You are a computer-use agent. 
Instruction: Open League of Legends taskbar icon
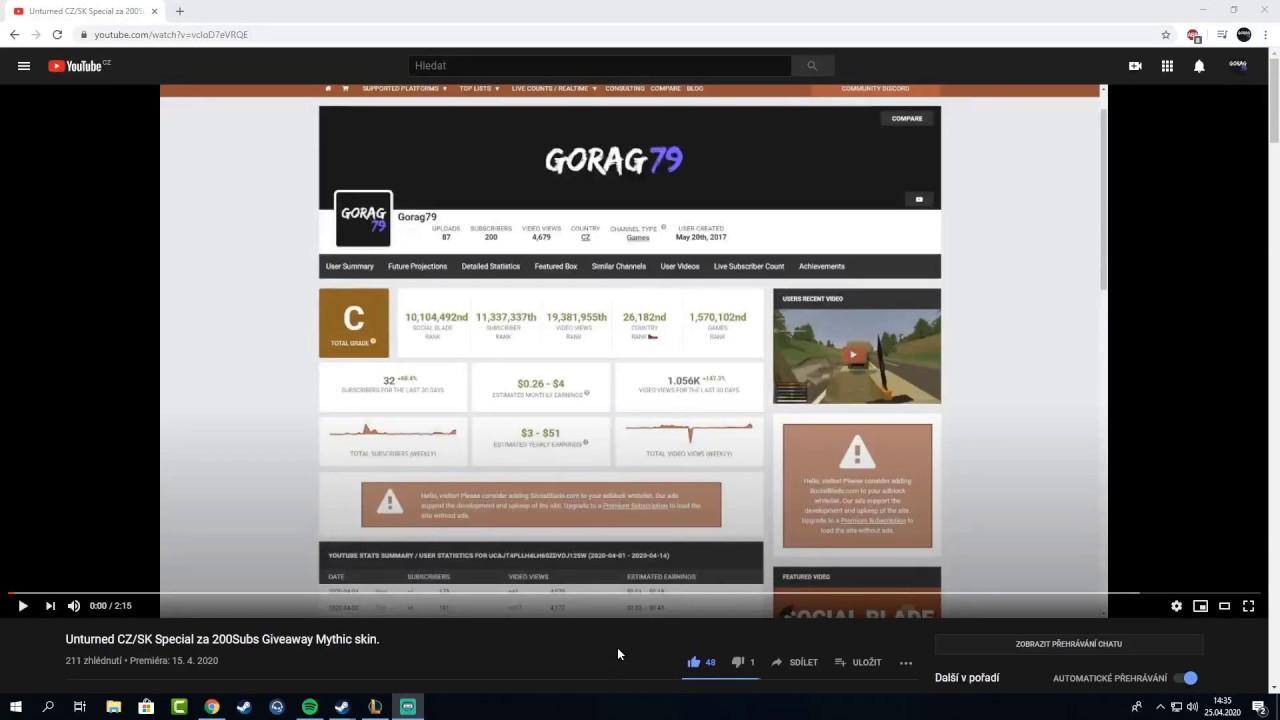click(x=375, y=707)
